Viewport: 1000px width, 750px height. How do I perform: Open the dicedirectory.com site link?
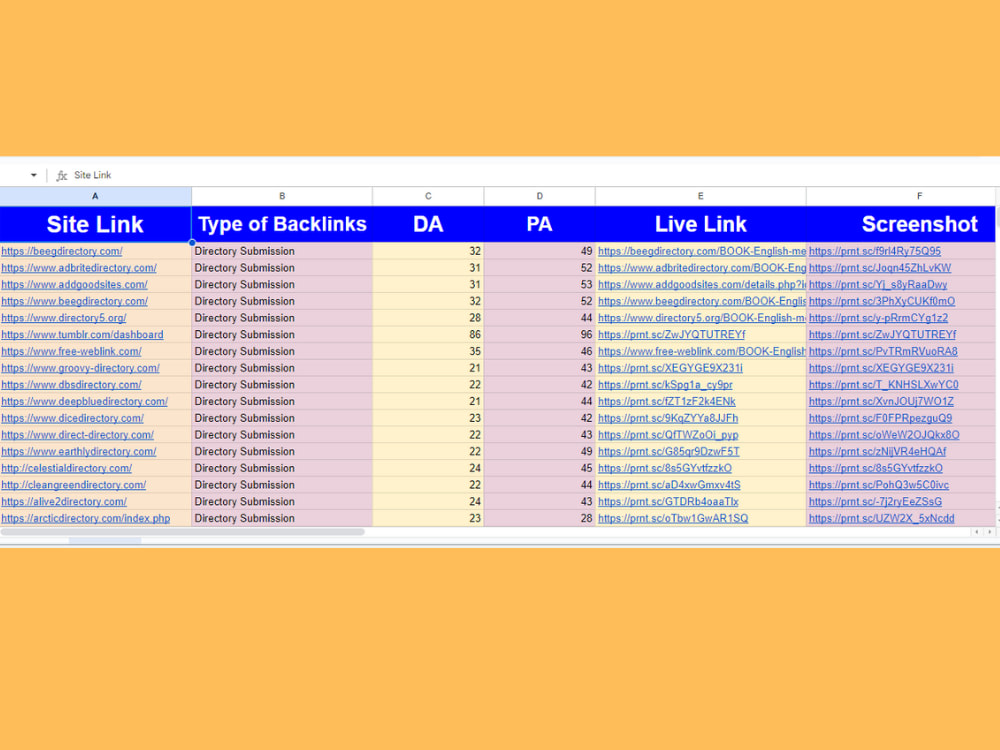click(73, 418)
